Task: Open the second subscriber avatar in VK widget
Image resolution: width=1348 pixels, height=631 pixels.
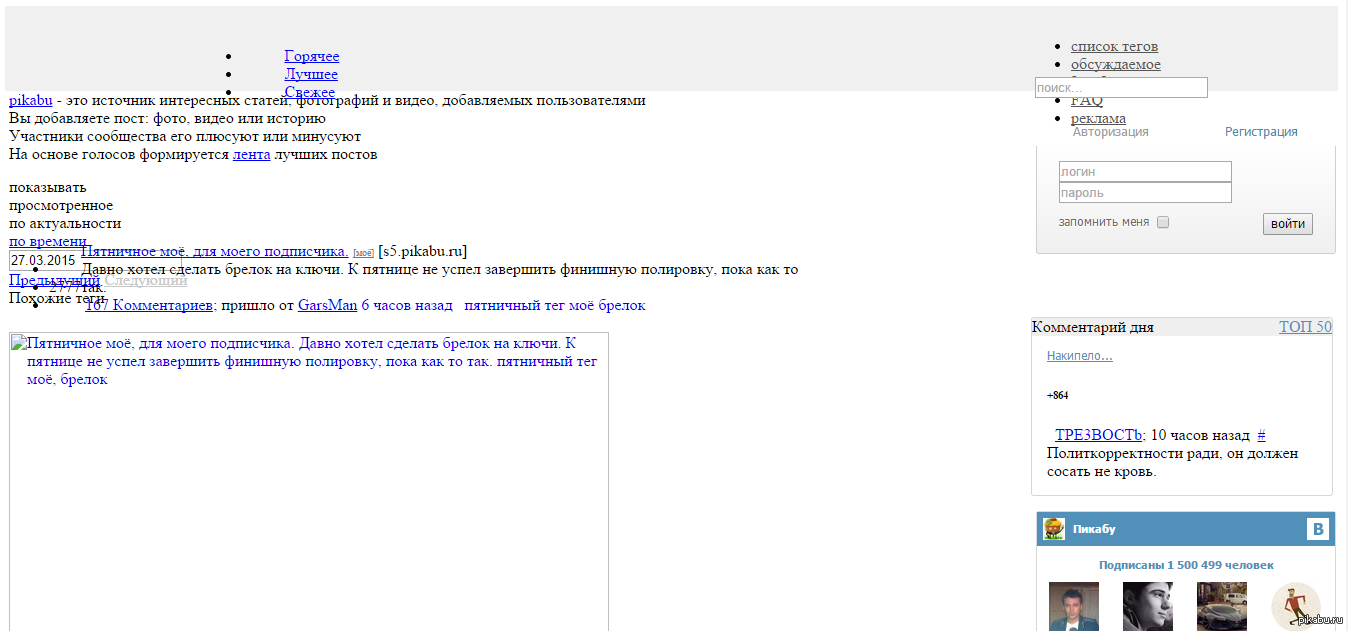Action: (1147, 606)
